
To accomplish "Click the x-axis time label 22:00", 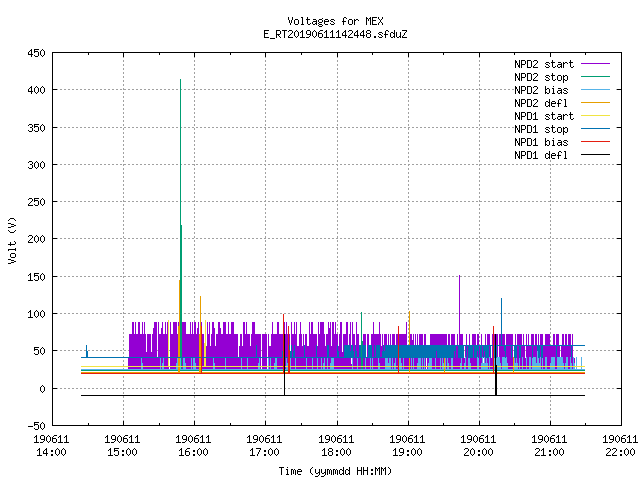I will click(x=620, y=453).
